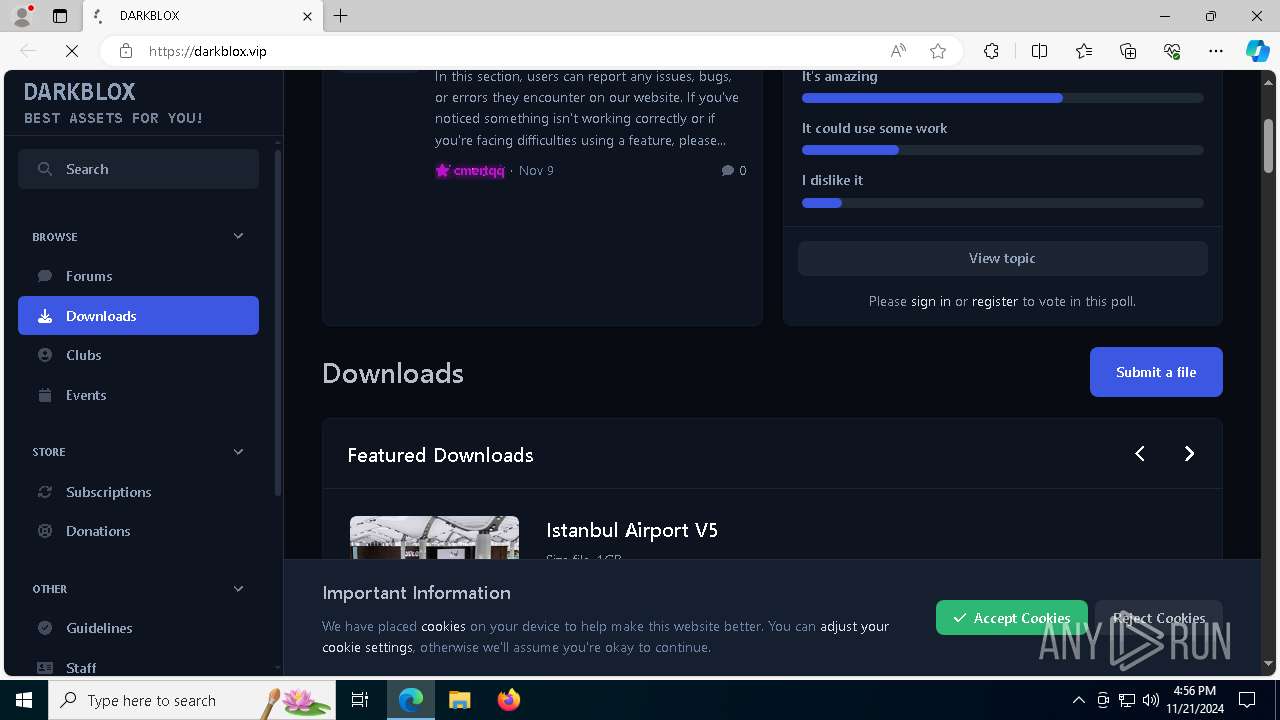Viewport: 1280px width, 720px height.
Task: Close the DARKBLOX tab
Action: [307, 16]
